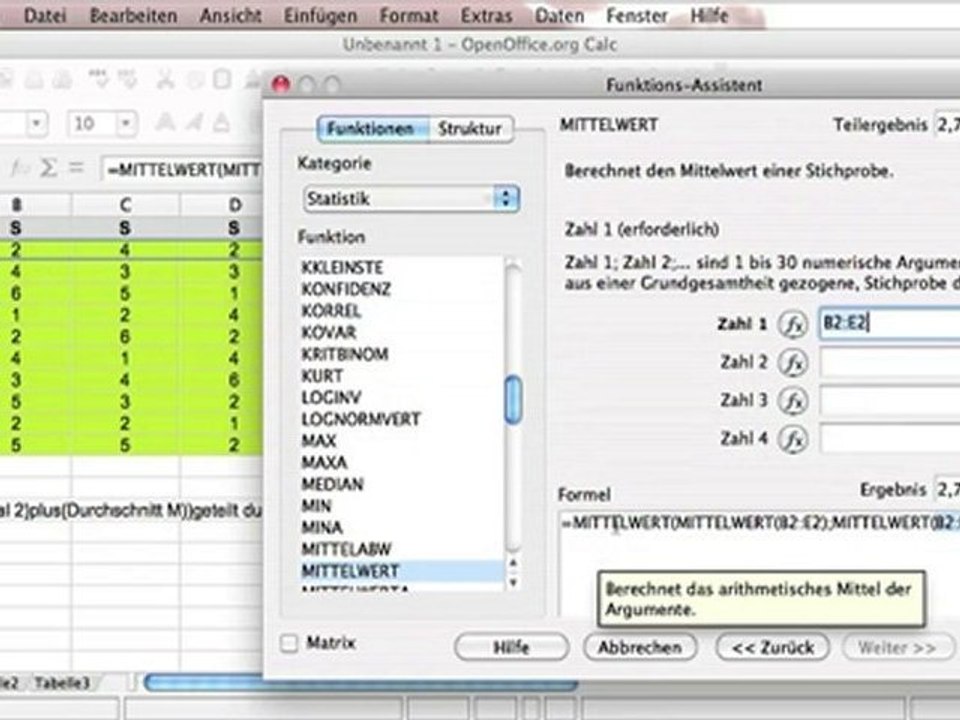
Task: Open function picker for Zahl 1
Action: (793, 324)
